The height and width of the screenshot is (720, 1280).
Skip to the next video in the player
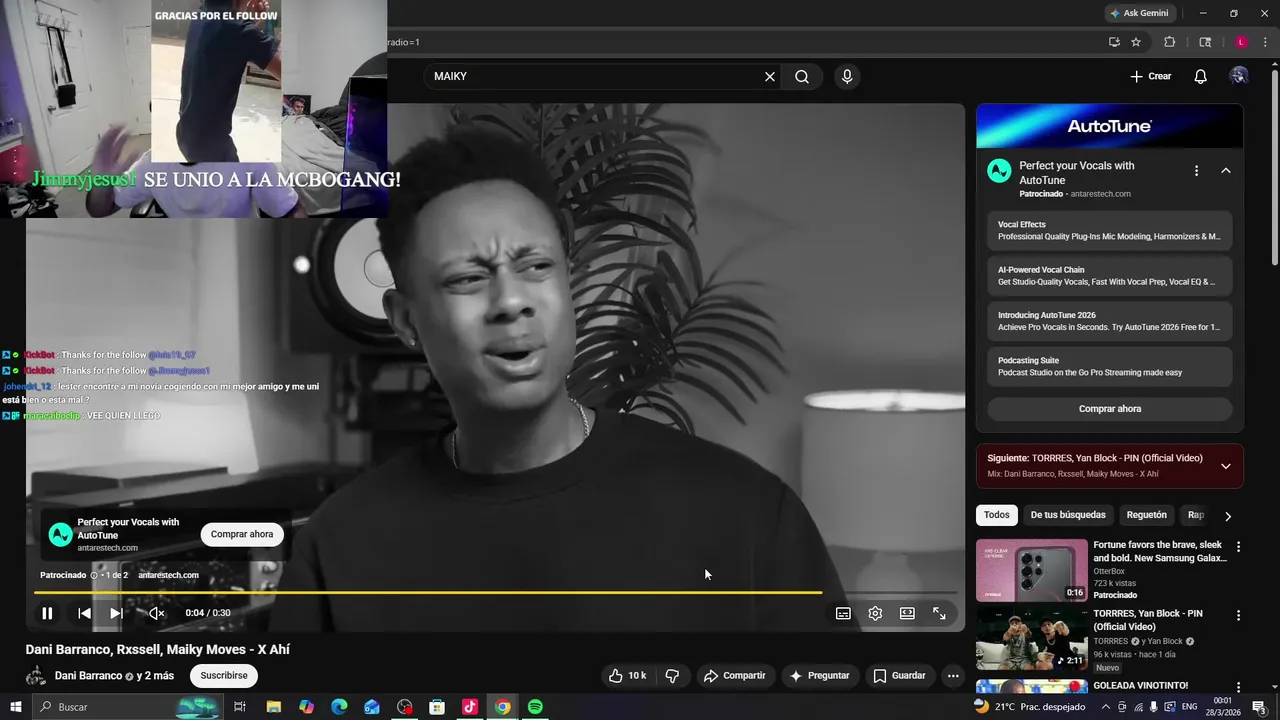coord(116,613)
